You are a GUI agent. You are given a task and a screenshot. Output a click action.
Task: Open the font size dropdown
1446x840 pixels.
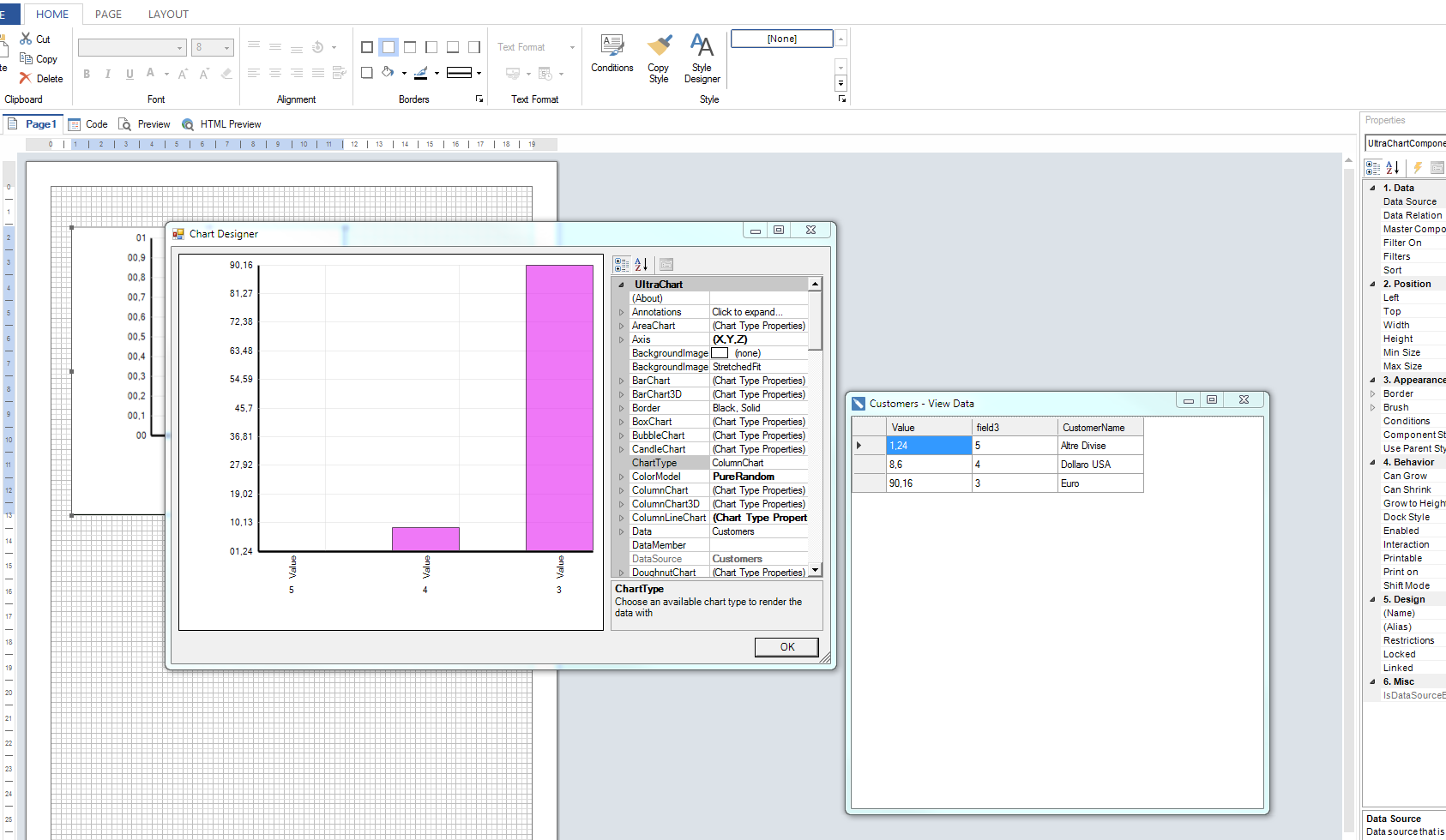(226, 47)
